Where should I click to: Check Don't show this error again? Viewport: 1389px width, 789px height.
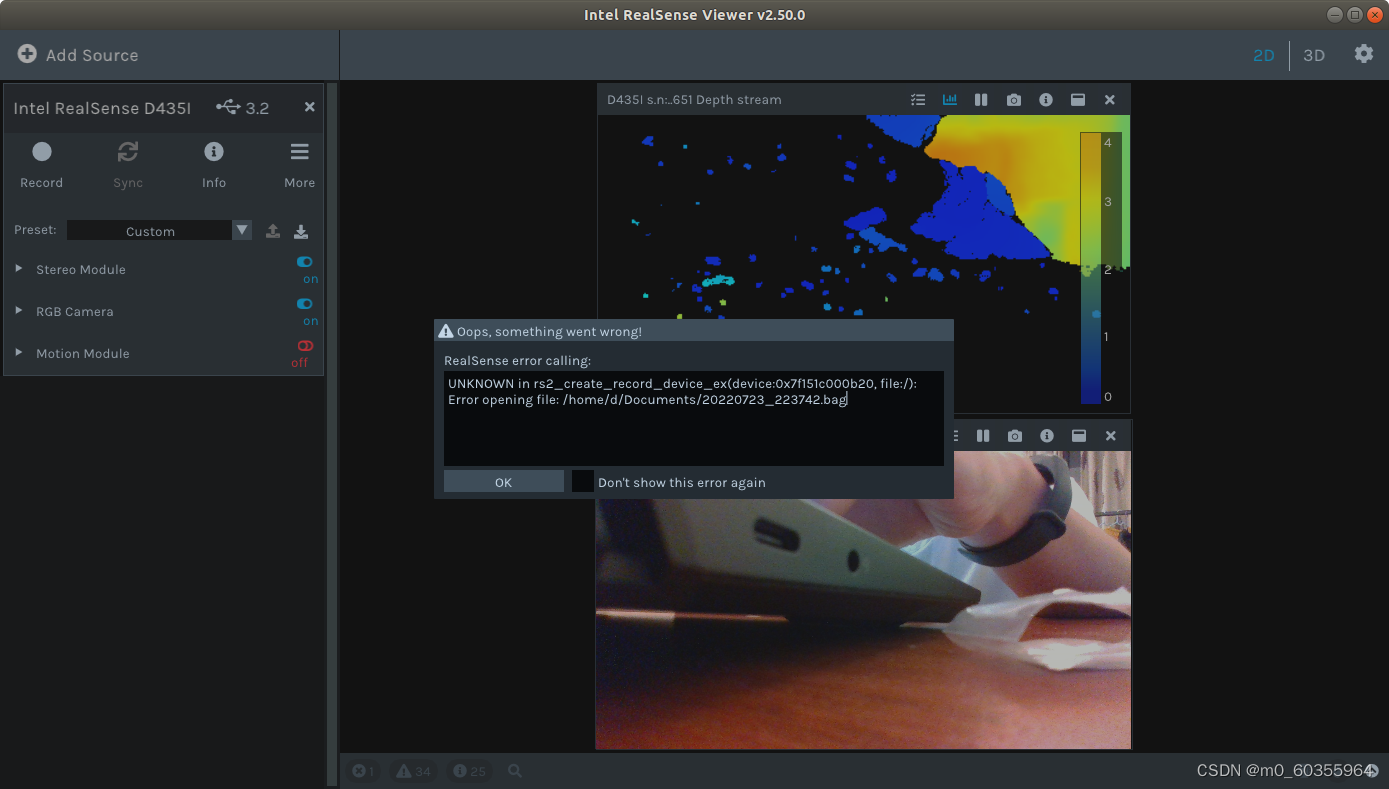(x=582, y=480)
